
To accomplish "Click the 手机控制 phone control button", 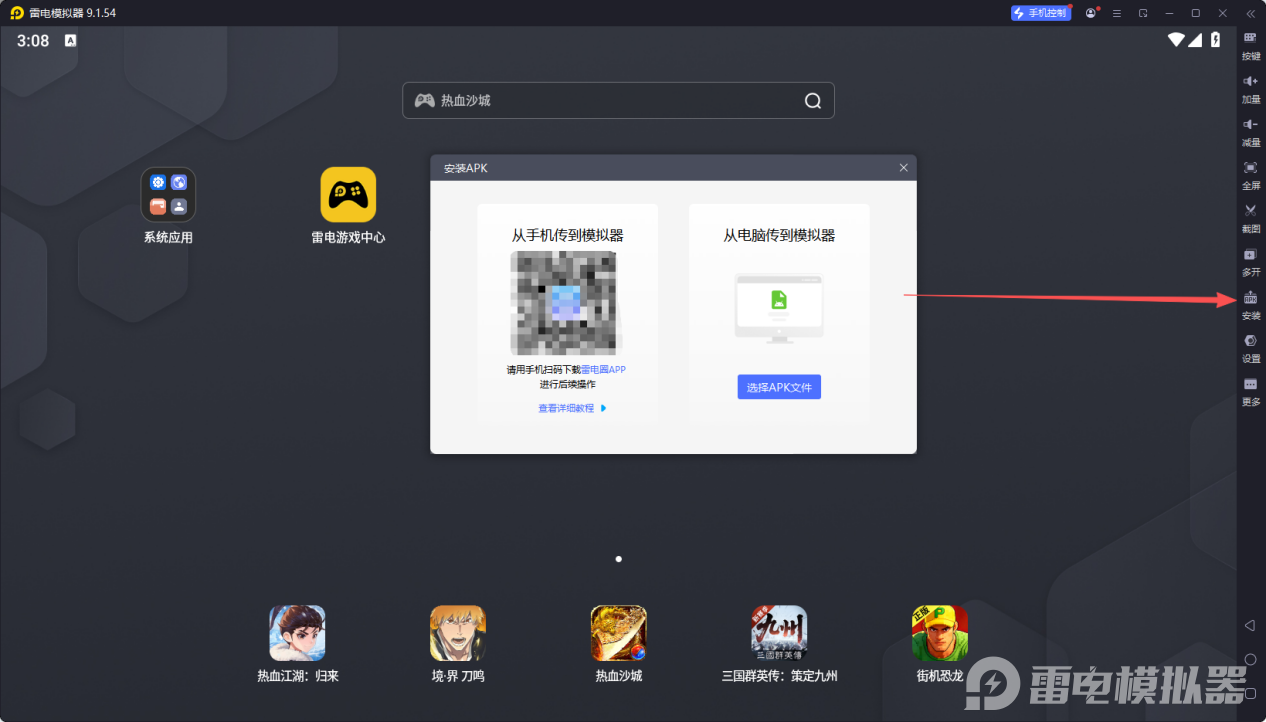I will [x=1040, y=13].
